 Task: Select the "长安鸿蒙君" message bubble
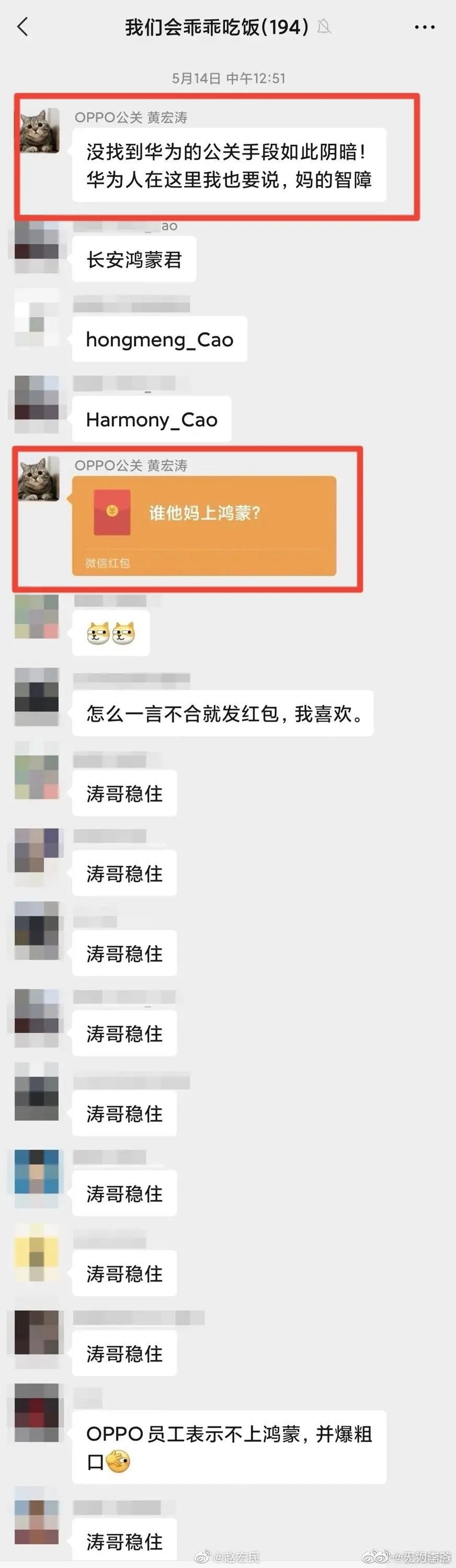coord(134,260)
